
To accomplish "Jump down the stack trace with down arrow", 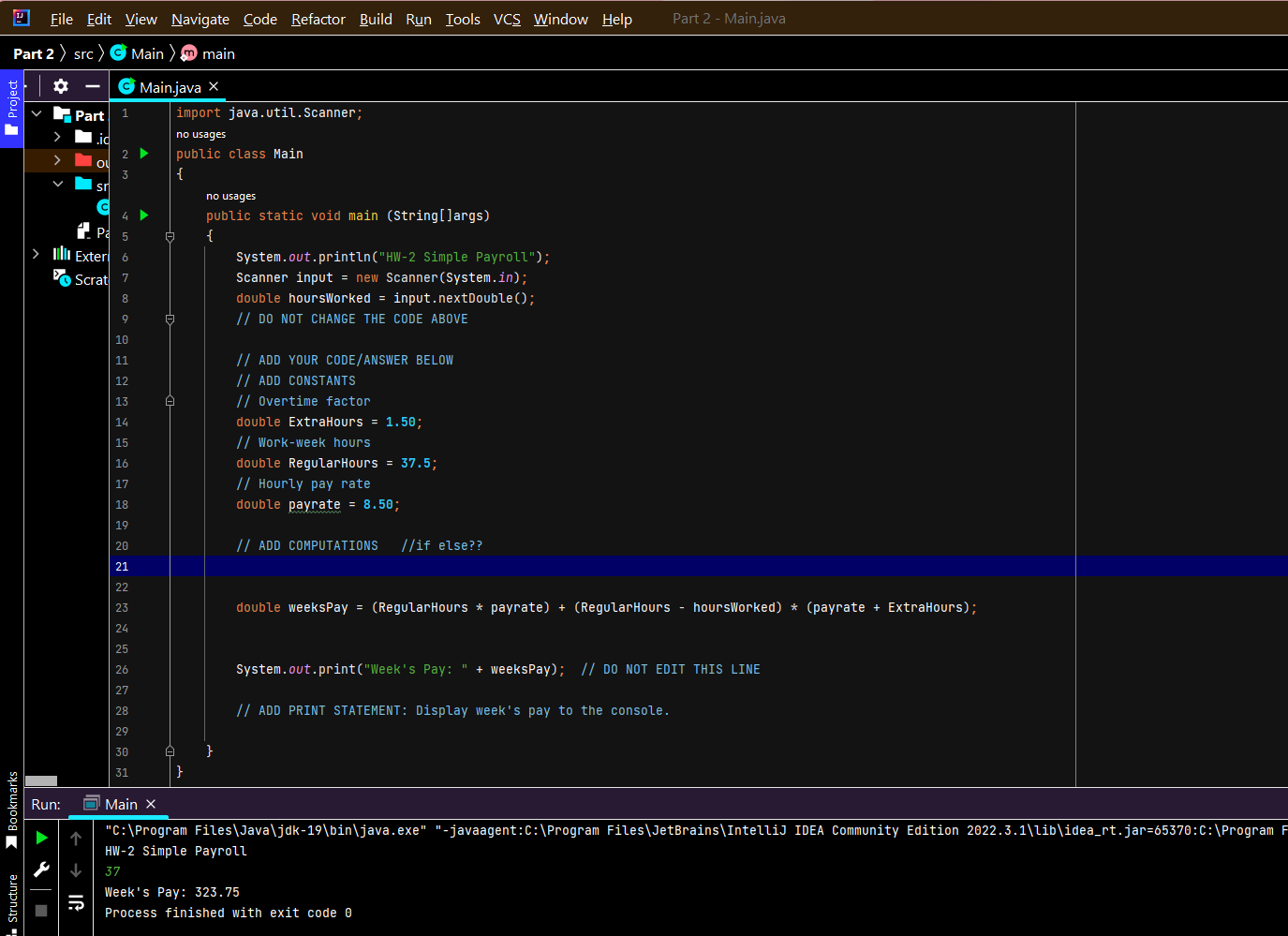I will pos(76,870).
